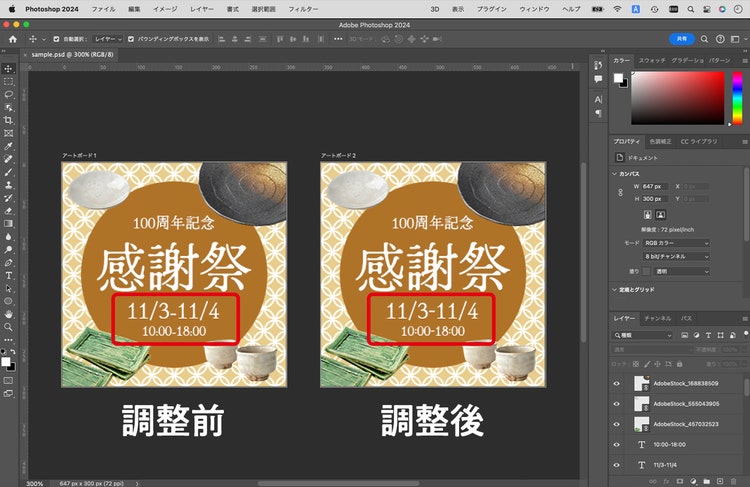
Task: Select the Pen tool
Action: pyautogui.click(x=9, y=263)
